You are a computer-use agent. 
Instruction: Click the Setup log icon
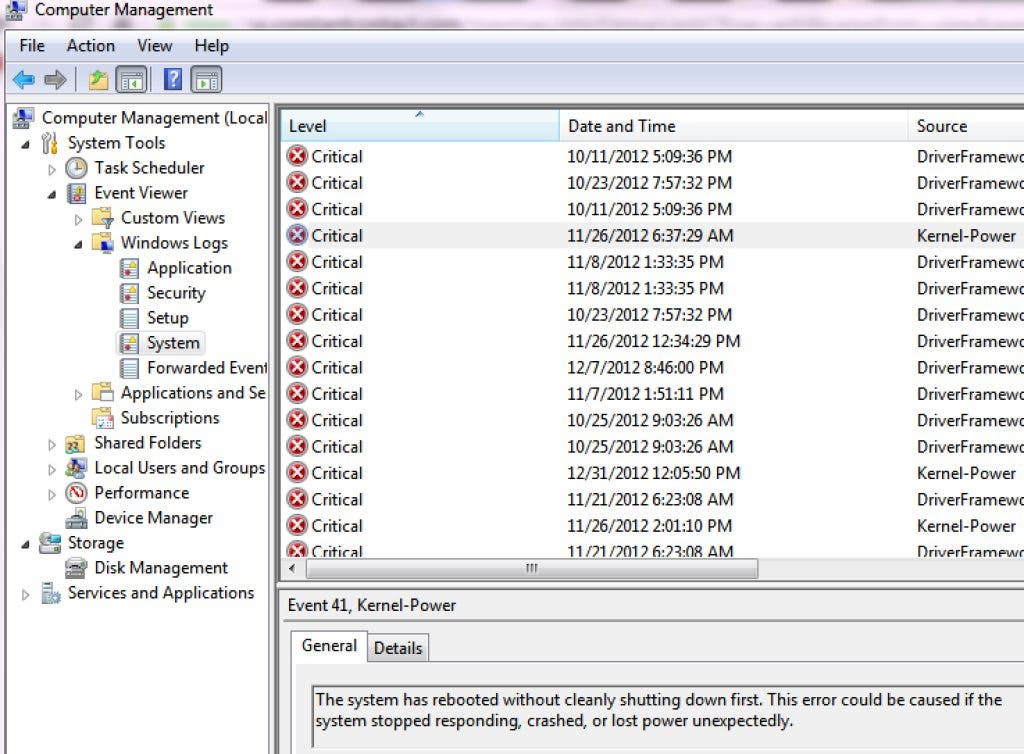point(129,318)
